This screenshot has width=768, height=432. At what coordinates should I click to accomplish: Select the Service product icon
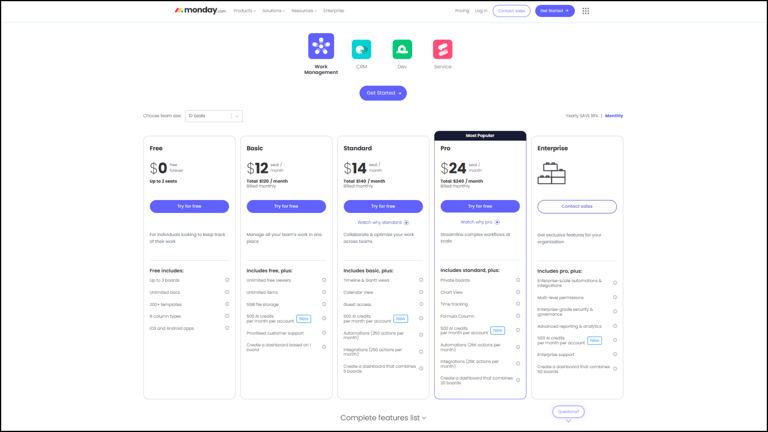pyautogui.click(x=442, y=49)
